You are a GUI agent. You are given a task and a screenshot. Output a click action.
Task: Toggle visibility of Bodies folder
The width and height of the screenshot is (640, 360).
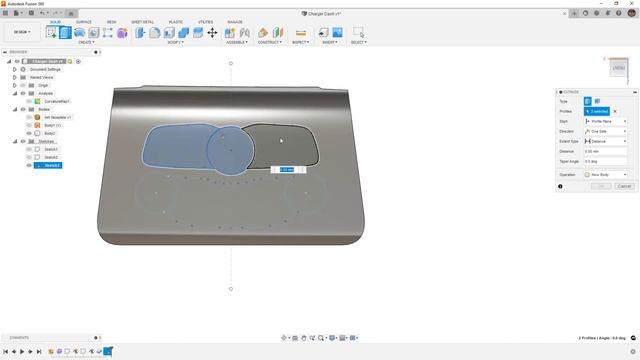click(x=23, y=109)
